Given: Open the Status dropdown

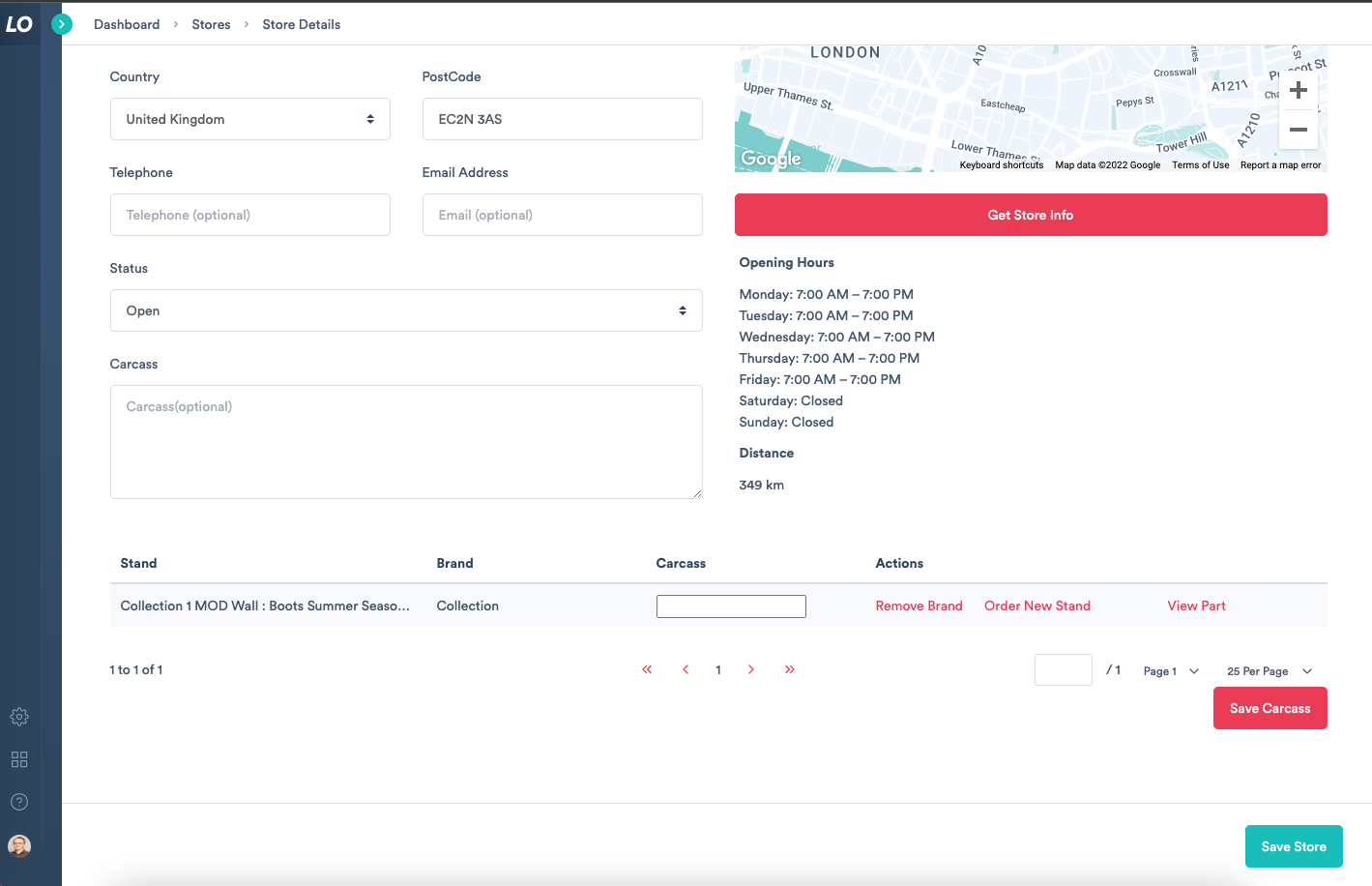Looking at the screenshot, I should [x=406, y=310].
